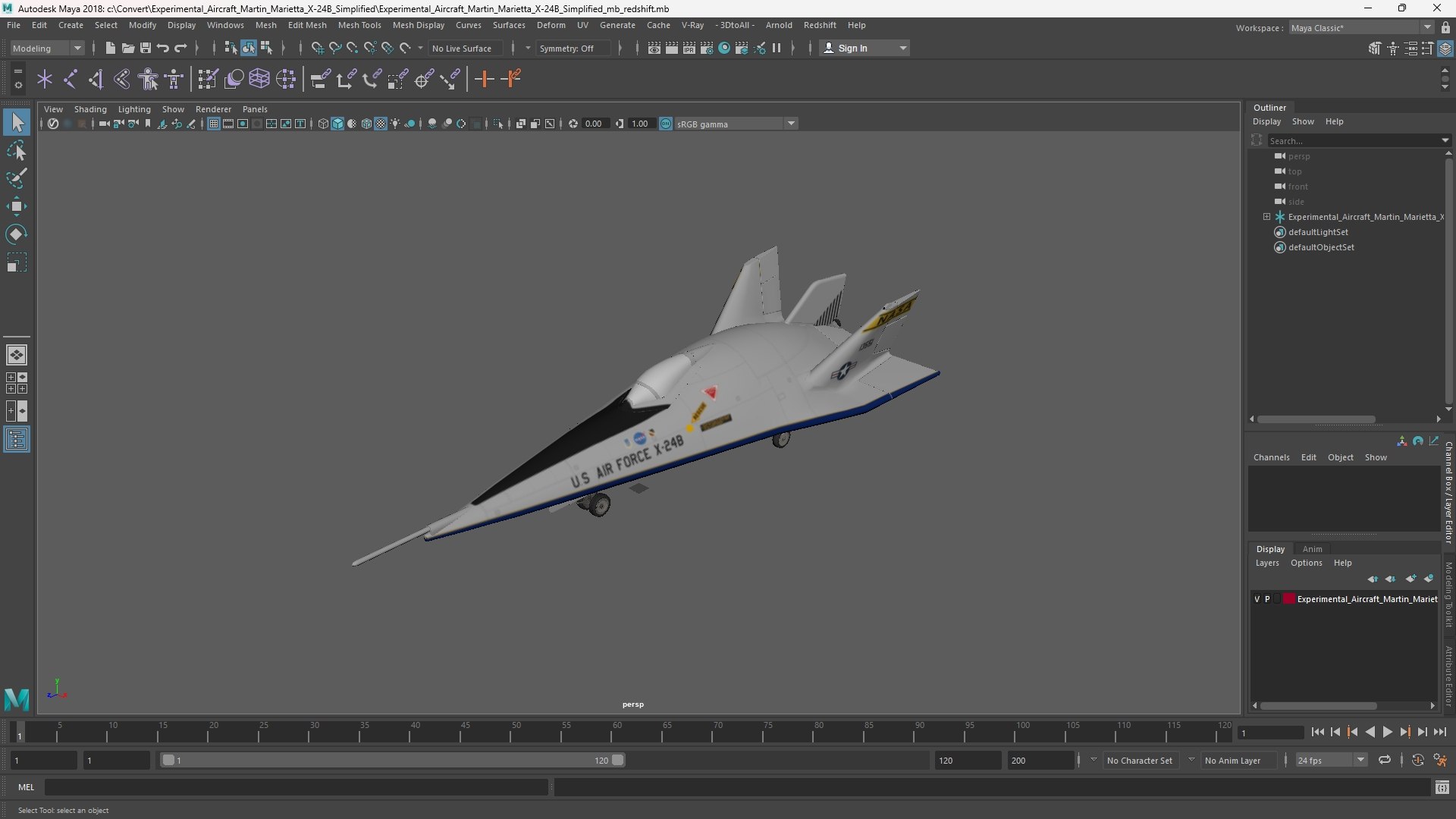Image resolution: width=1456 pixels, height=819 pixels.
Task: Choose the Rotate tool in toolbox
Action: click(x=17, y=234)
